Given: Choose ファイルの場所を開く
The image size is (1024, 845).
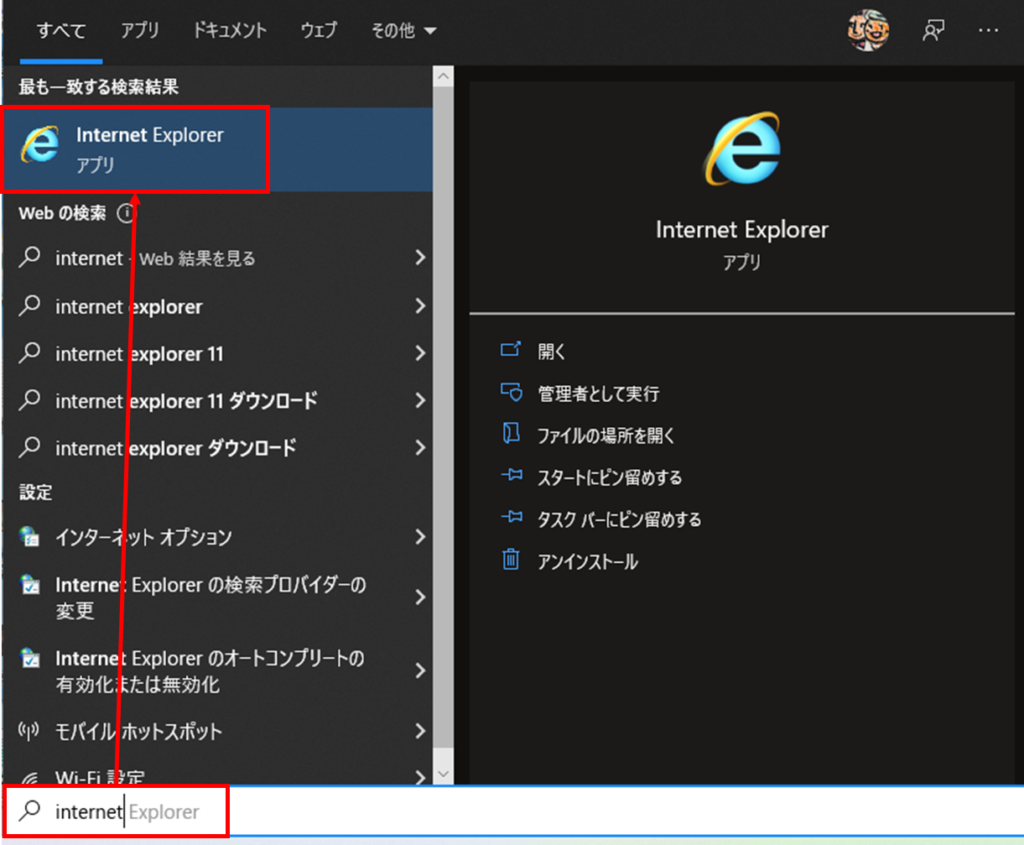Looking at the screenshot, I should pyautogui.click(x=605, y=435).
